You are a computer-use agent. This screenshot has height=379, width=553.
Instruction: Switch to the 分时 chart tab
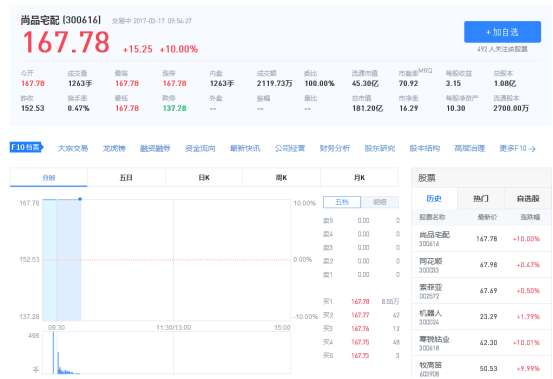[x=49, y=177]
